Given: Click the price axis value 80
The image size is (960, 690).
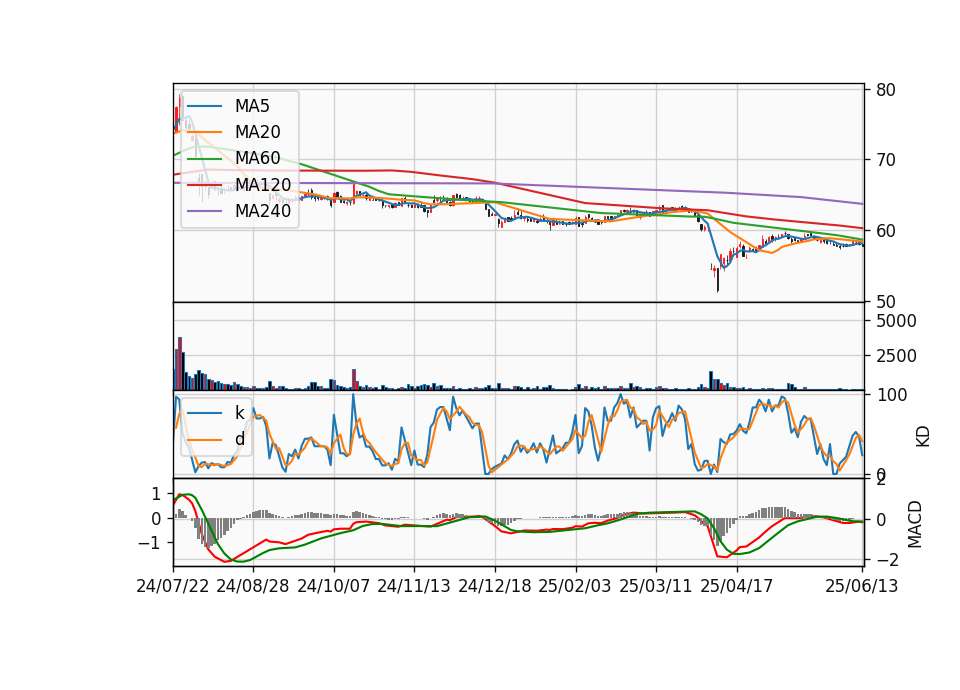Looking at the screenshot, I should 886,90.
